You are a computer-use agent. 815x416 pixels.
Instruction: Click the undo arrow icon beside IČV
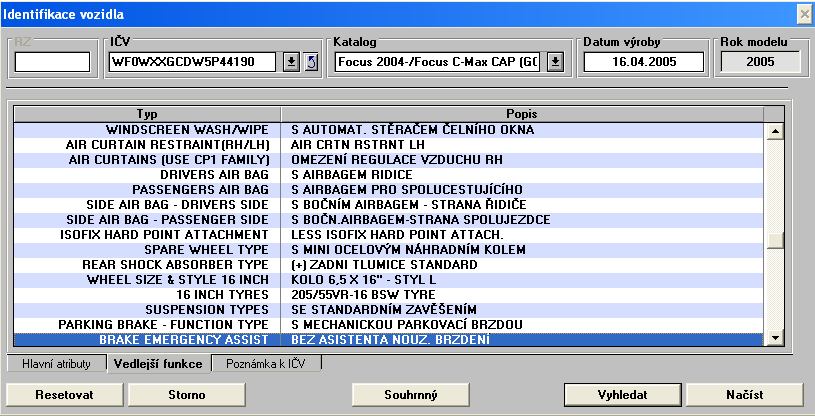pos(310,63)
